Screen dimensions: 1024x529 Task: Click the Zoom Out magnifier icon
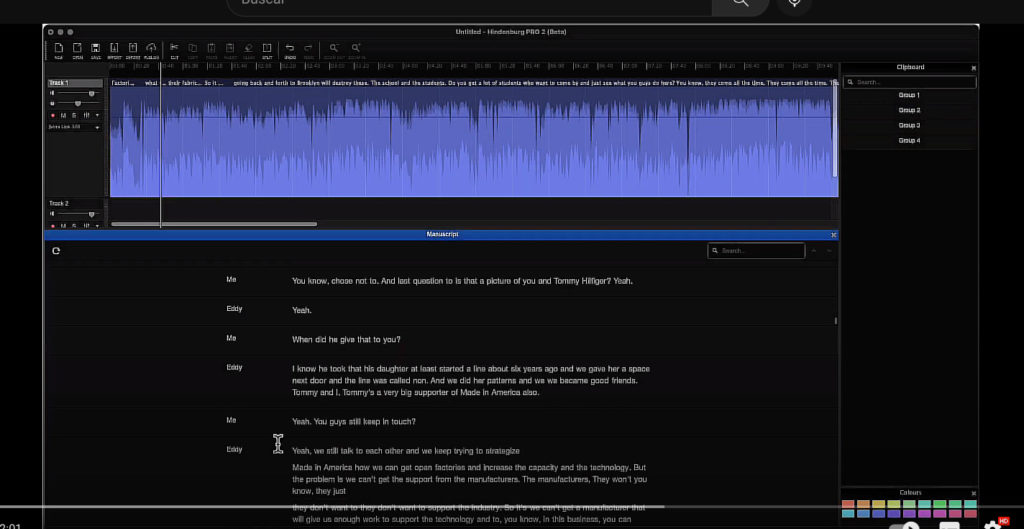334,50
